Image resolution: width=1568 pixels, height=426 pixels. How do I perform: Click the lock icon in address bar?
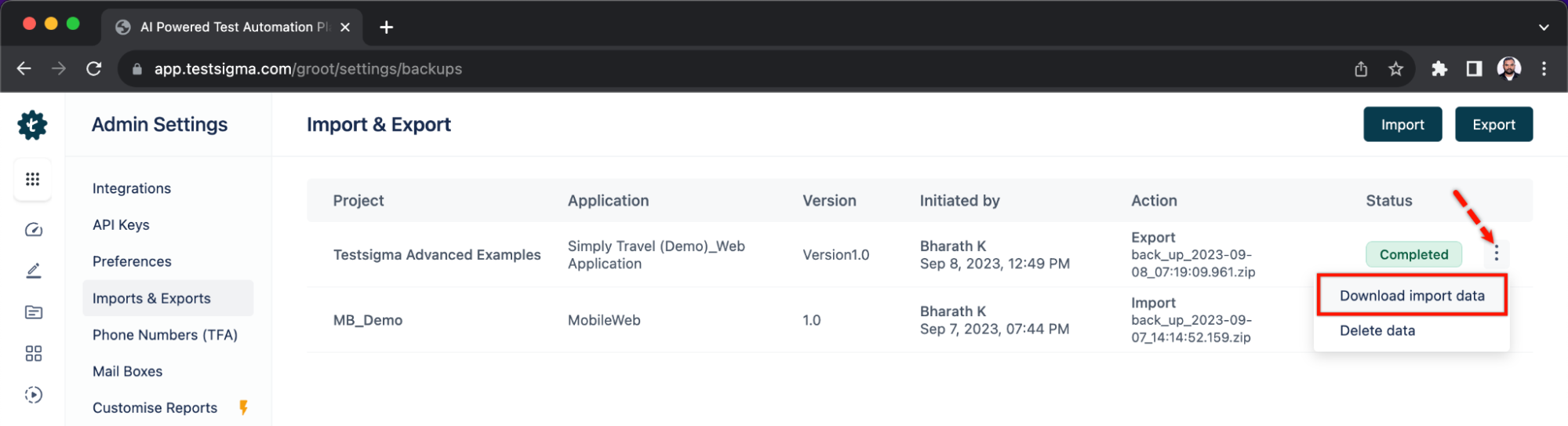tap(137, 69)
